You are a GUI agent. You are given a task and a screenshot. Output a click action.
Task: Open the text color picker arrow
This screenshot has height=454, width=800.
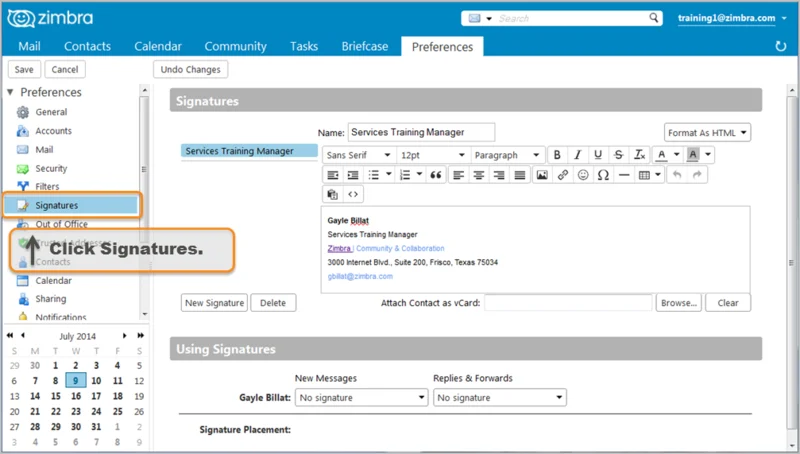point(677,155)
